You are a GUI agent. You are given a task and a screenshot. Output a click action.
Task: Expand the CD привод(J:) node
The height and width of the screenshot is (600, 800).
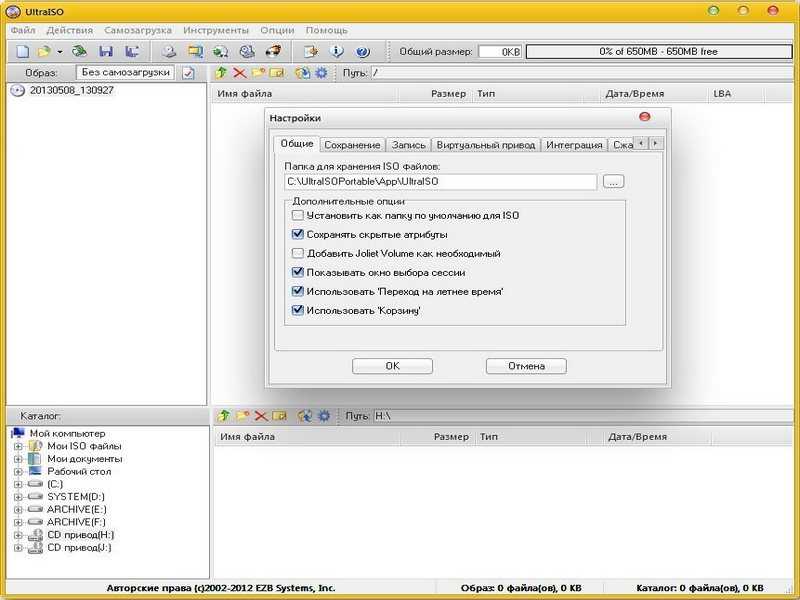tap(18, 548)
